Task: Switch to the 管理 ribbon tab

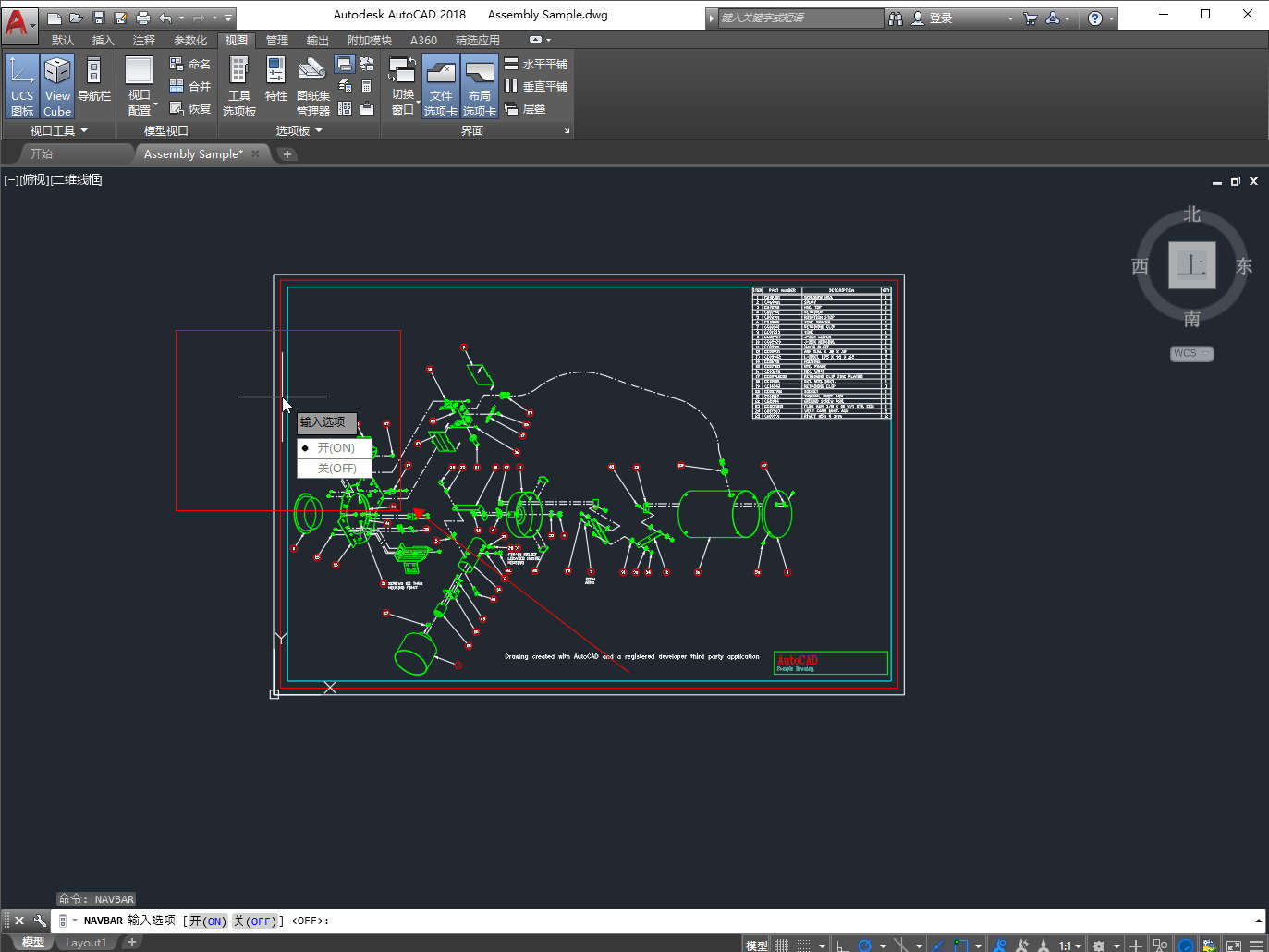Action: pyautogui.click(x=277, y=40)
